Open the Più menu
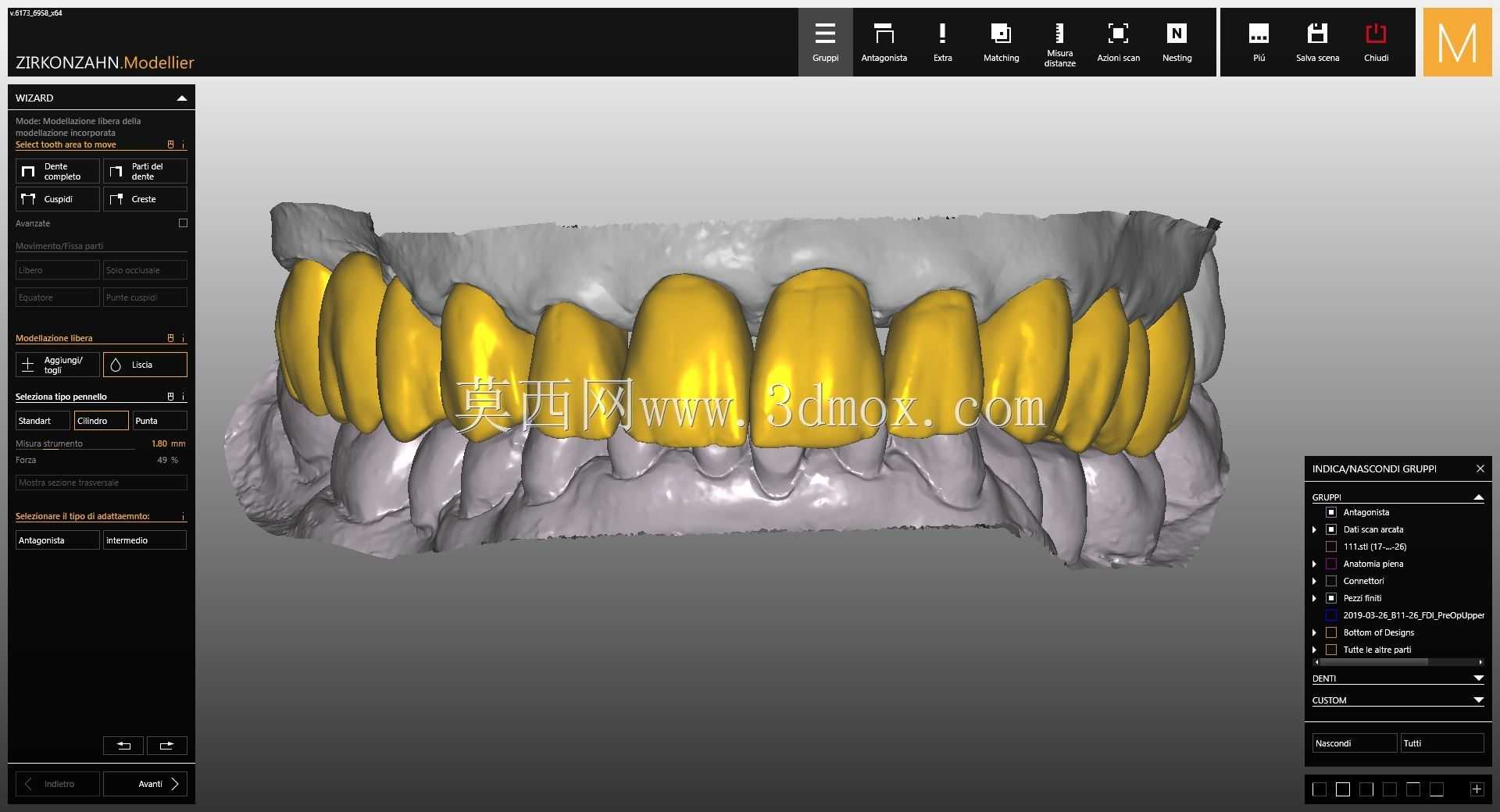 coord(1259,42)
